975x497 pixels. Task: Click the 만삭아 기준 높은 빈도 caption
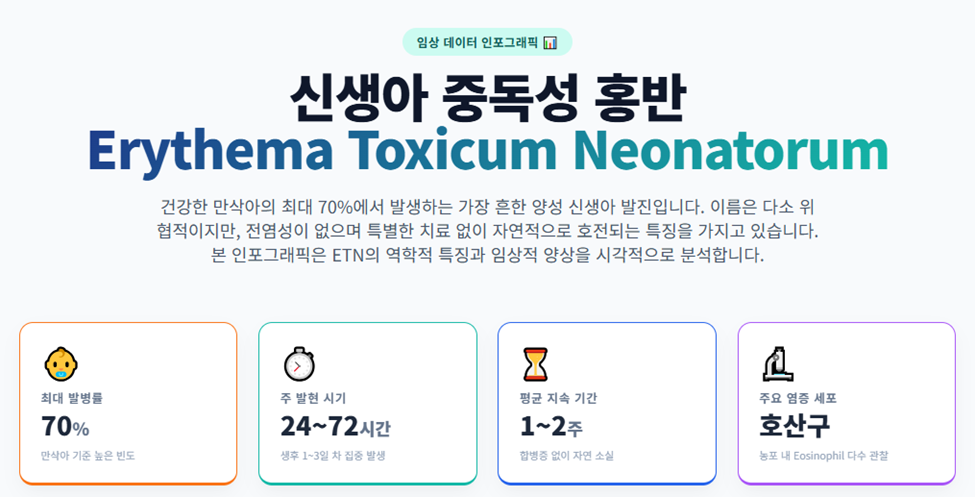[88, 456]
